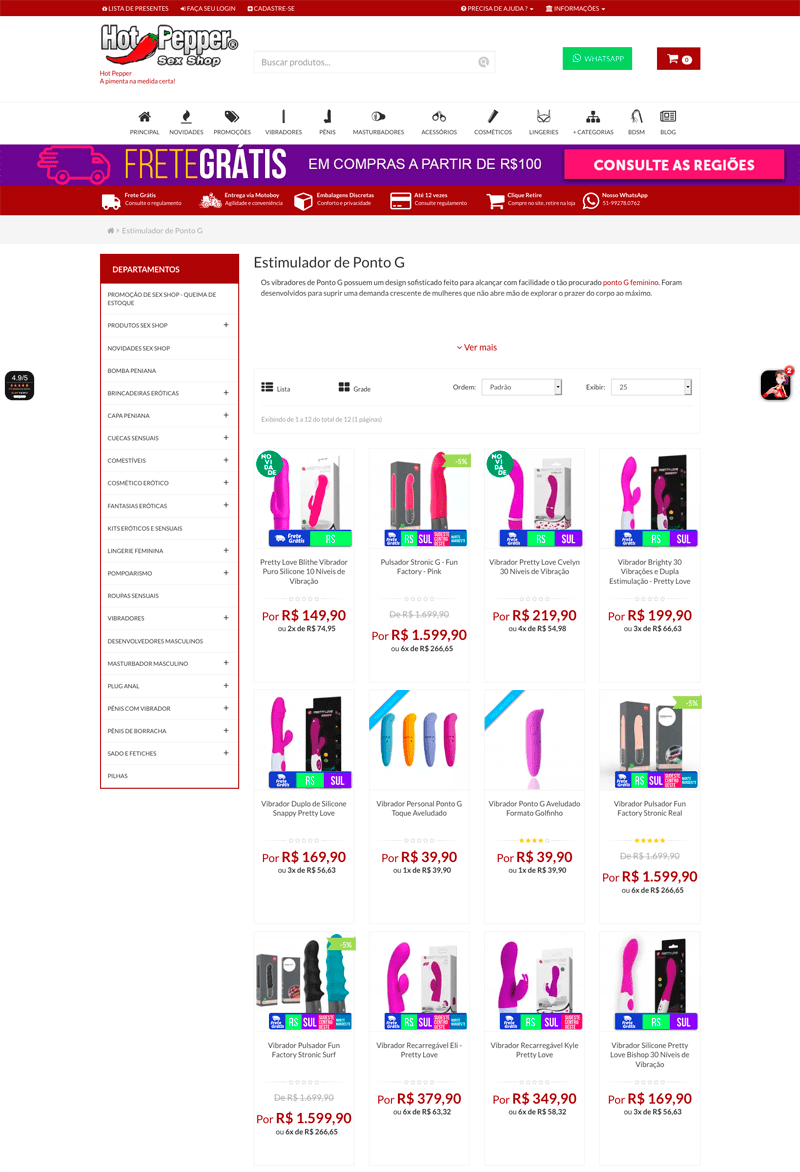Open the Informações top menu
Image resolution: width=800 pixels, height=1172 pixels.
click(x=575, y=9)
